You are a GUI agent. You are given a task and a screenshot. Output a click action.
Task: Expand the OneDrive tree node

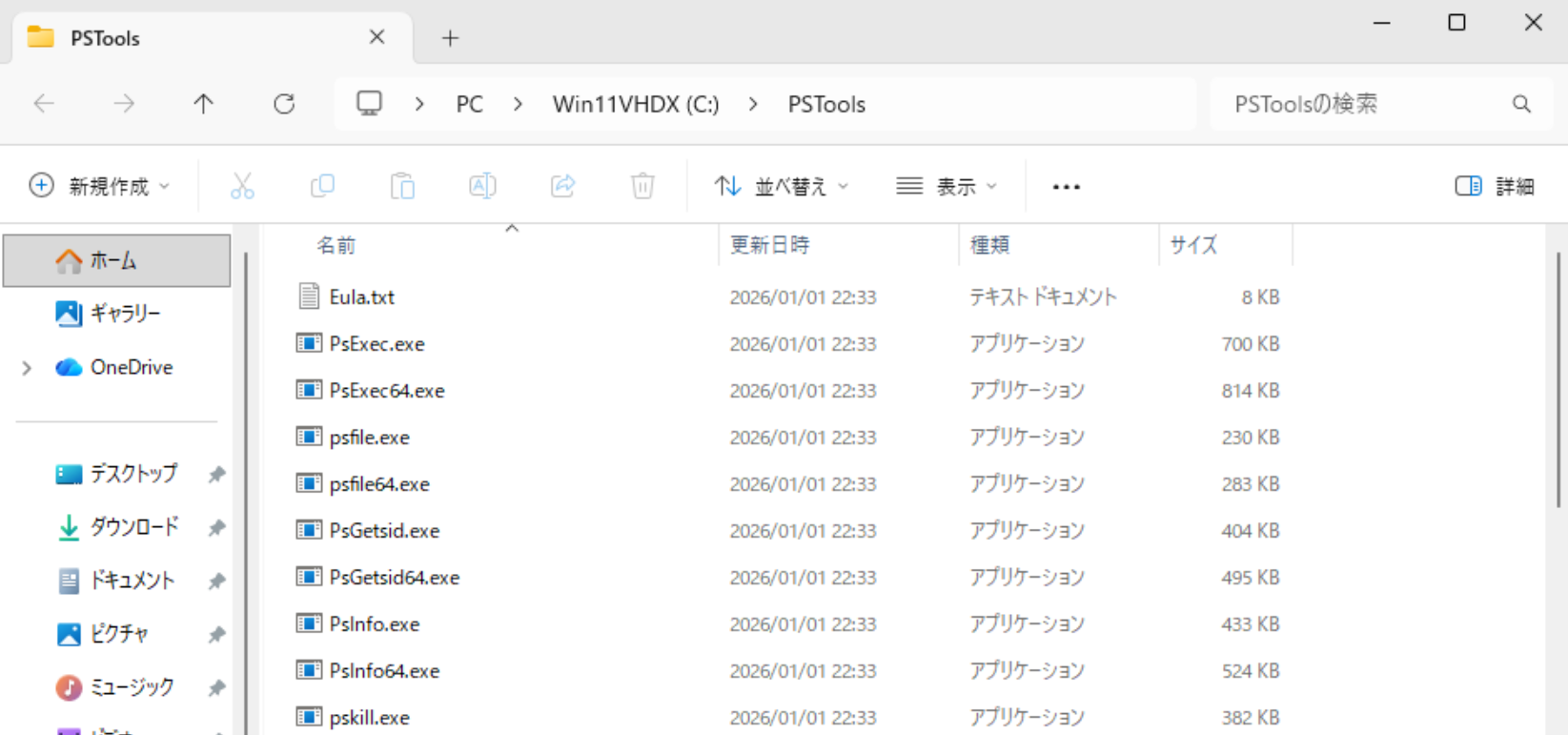[27, 368]
